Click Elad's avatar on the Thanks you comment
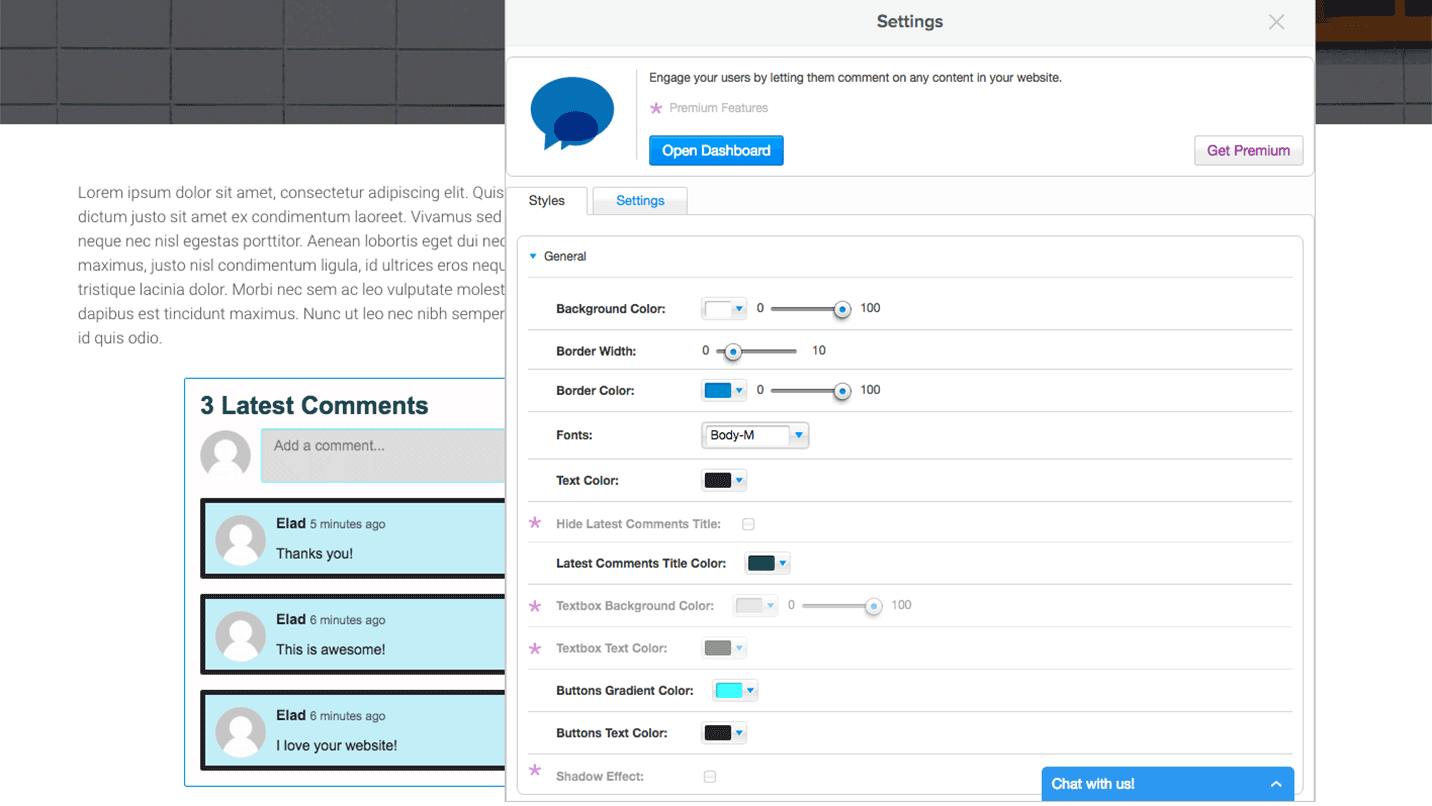This screenshot has height=806, width=1432. pos(240,539)
